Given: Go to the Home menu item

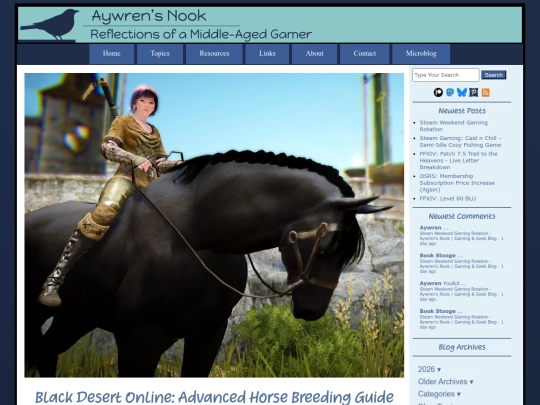Looking at the screenshot, I should point(112,53).
